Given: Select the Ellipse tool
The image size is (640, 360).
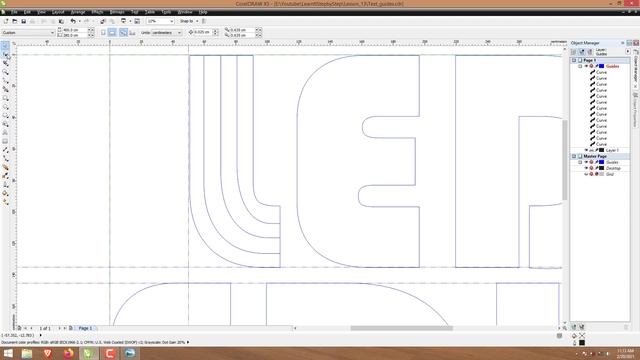Looking at the screenshot, I should [x=5, y=107].
